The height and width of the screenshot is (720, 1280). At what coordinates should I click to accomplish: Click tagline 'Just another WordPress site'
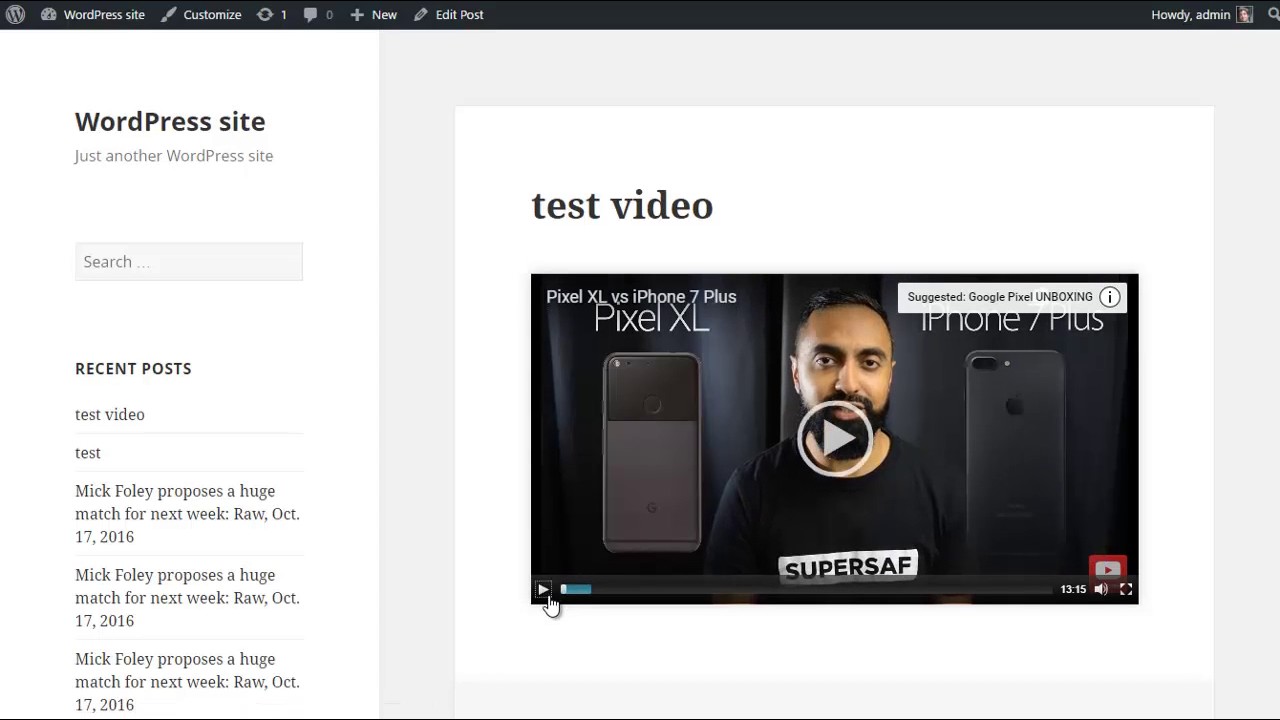[174, 155]
